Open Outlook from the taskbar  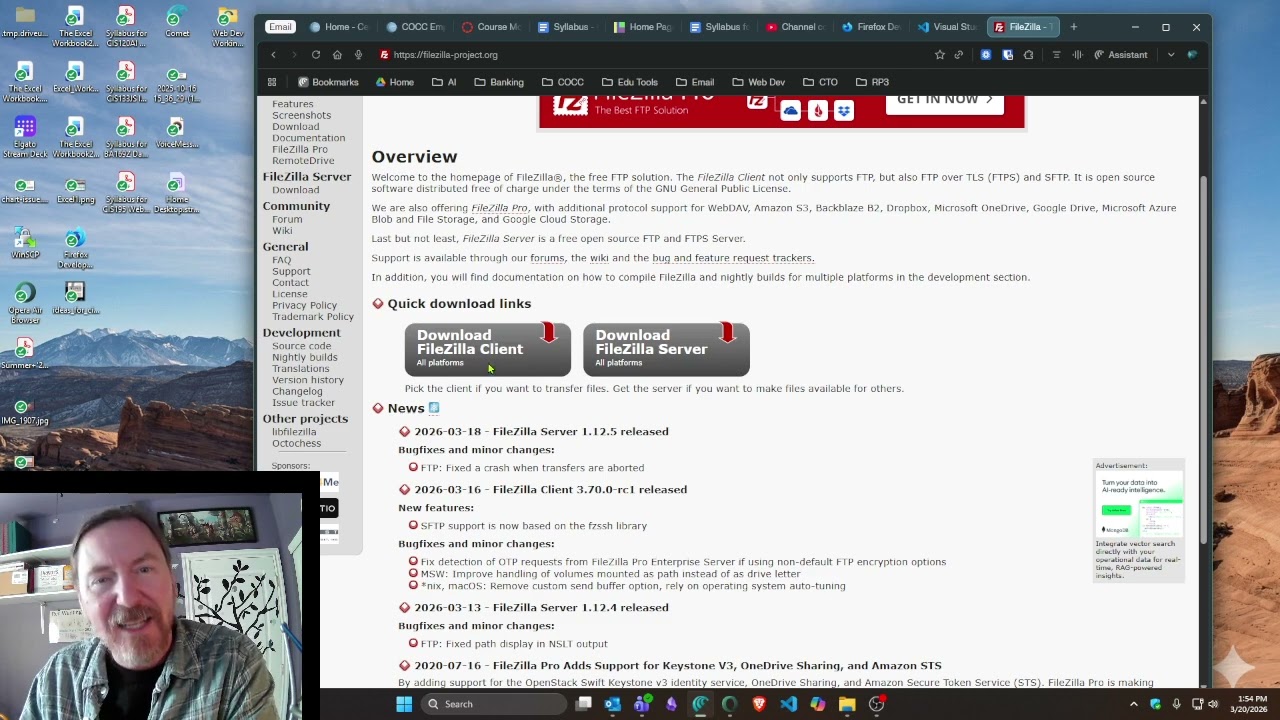[x=612, y=704]
